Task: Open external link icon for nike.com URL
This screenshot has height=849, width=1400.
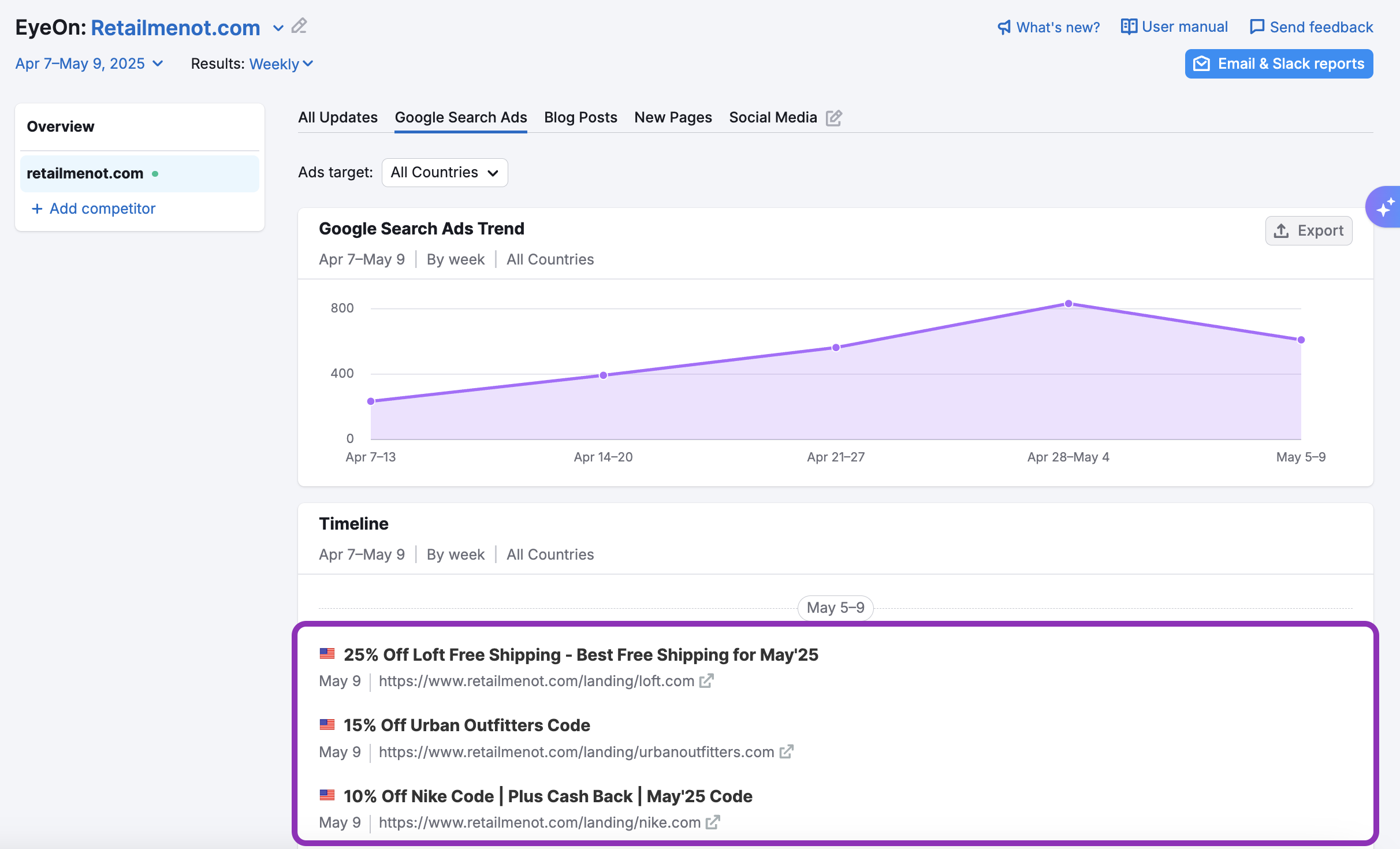Action: pyautogui.click(x=713, y=822)
